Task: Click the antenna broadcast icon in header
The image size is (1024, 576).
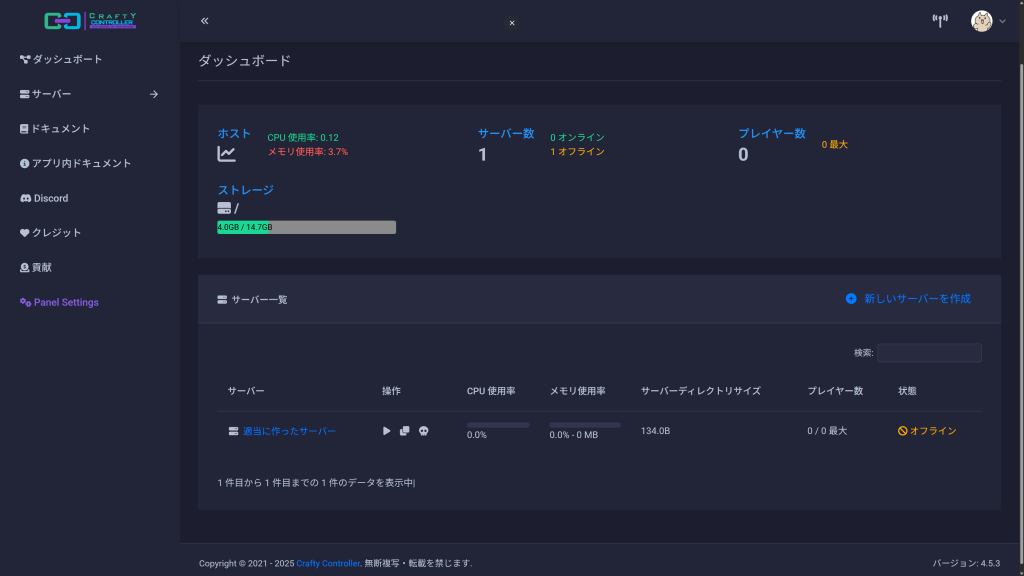Action: coord(939,21)
